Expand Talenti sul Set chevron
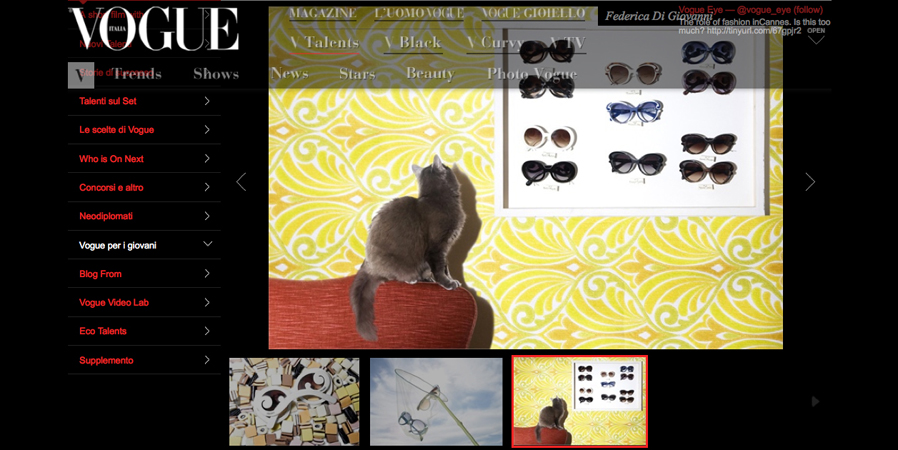This screenshot has height=450, width=898. 207,101
